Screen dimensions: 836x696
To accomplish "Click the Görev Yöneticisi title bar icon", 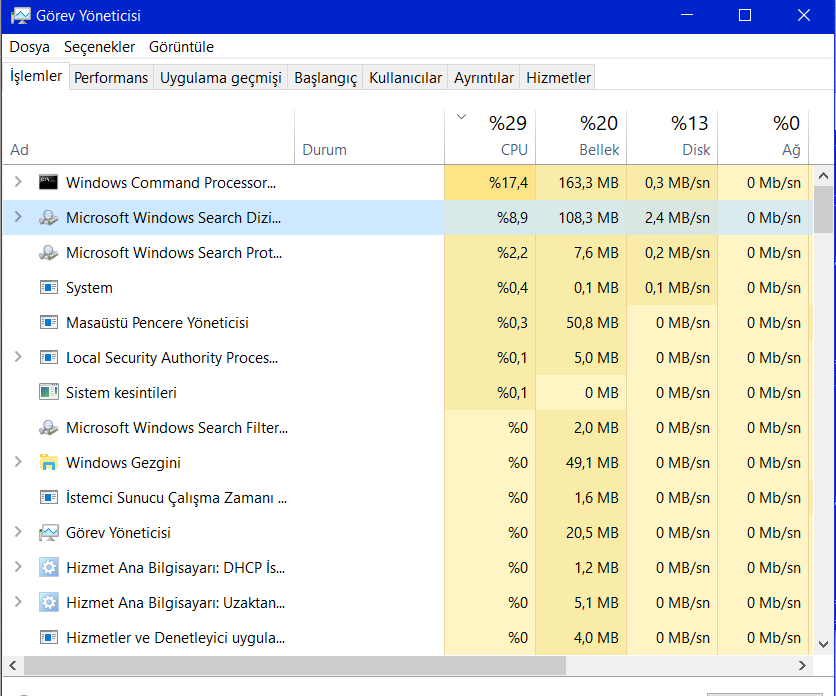I will pyautogui.click(x=20, y=15).
